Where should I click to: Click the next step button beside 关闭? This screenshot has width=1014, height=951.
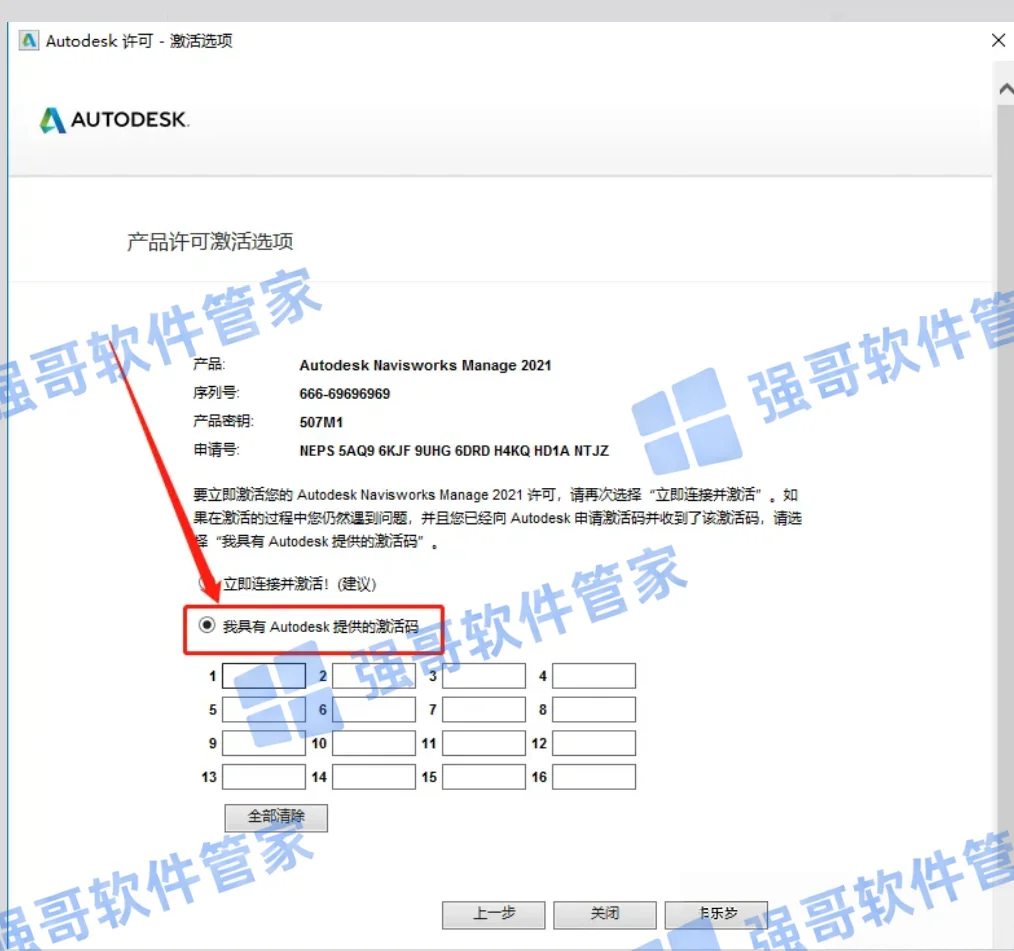point(716,914)
